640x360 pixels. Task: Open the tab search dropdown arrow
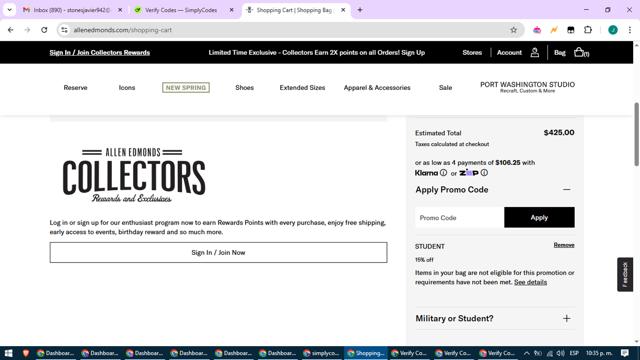(x=9, y=10)
